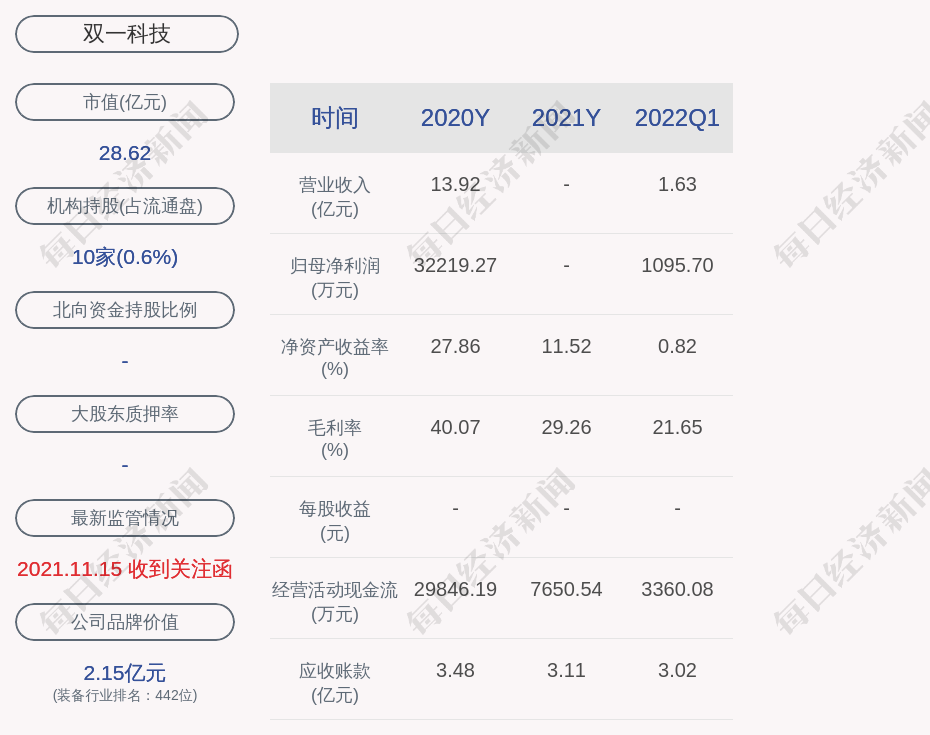
Task: Select the 应收账款 value 3.02
Action: coord(677,670)
